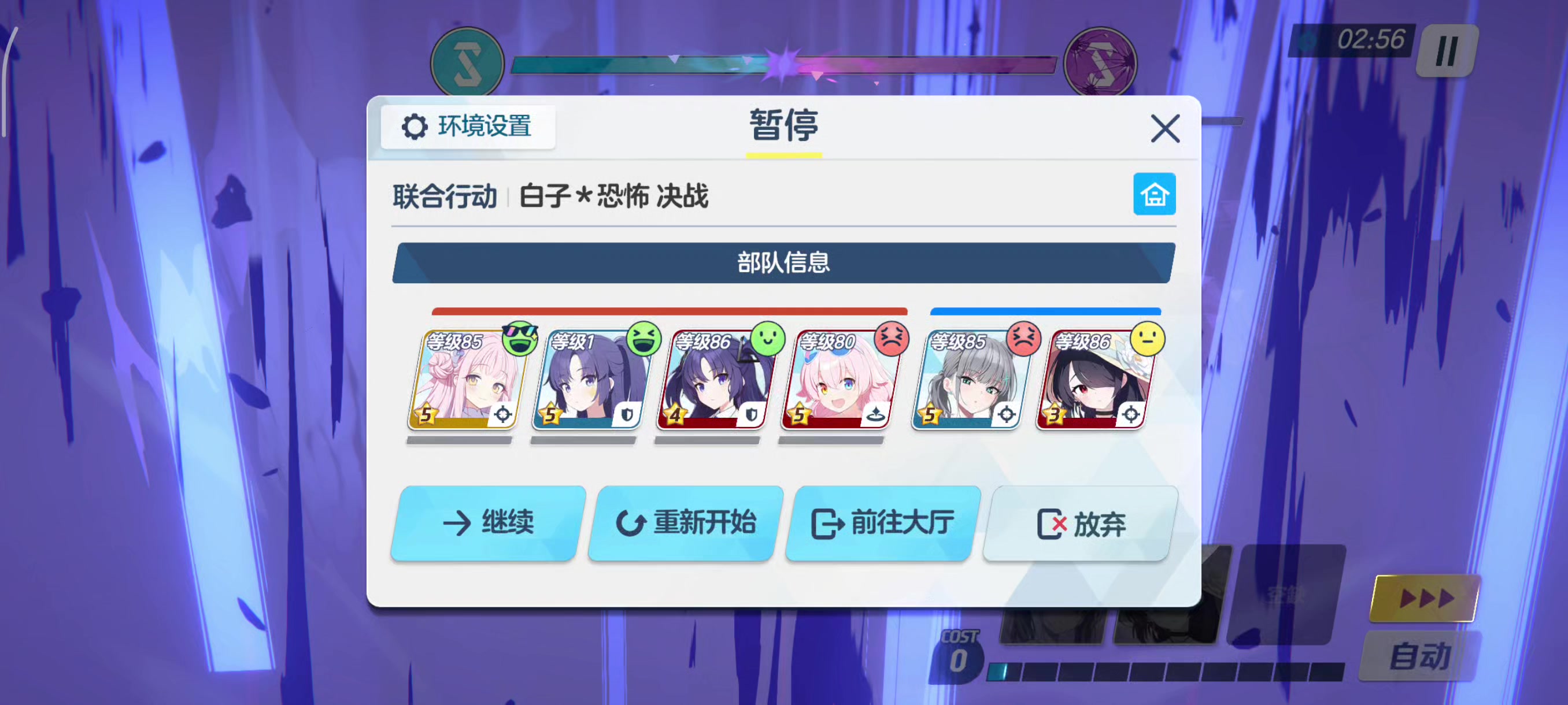Select the level 85 pink-haired student card
This screenshot has height=705, width=1568.
click(466, 380)
